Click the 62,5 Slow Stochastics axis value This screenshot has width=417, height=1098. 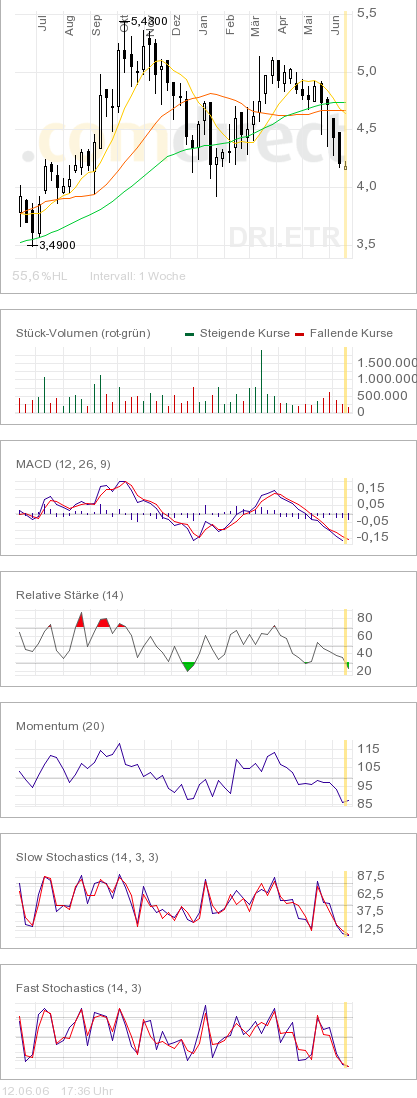coord(370,894)
